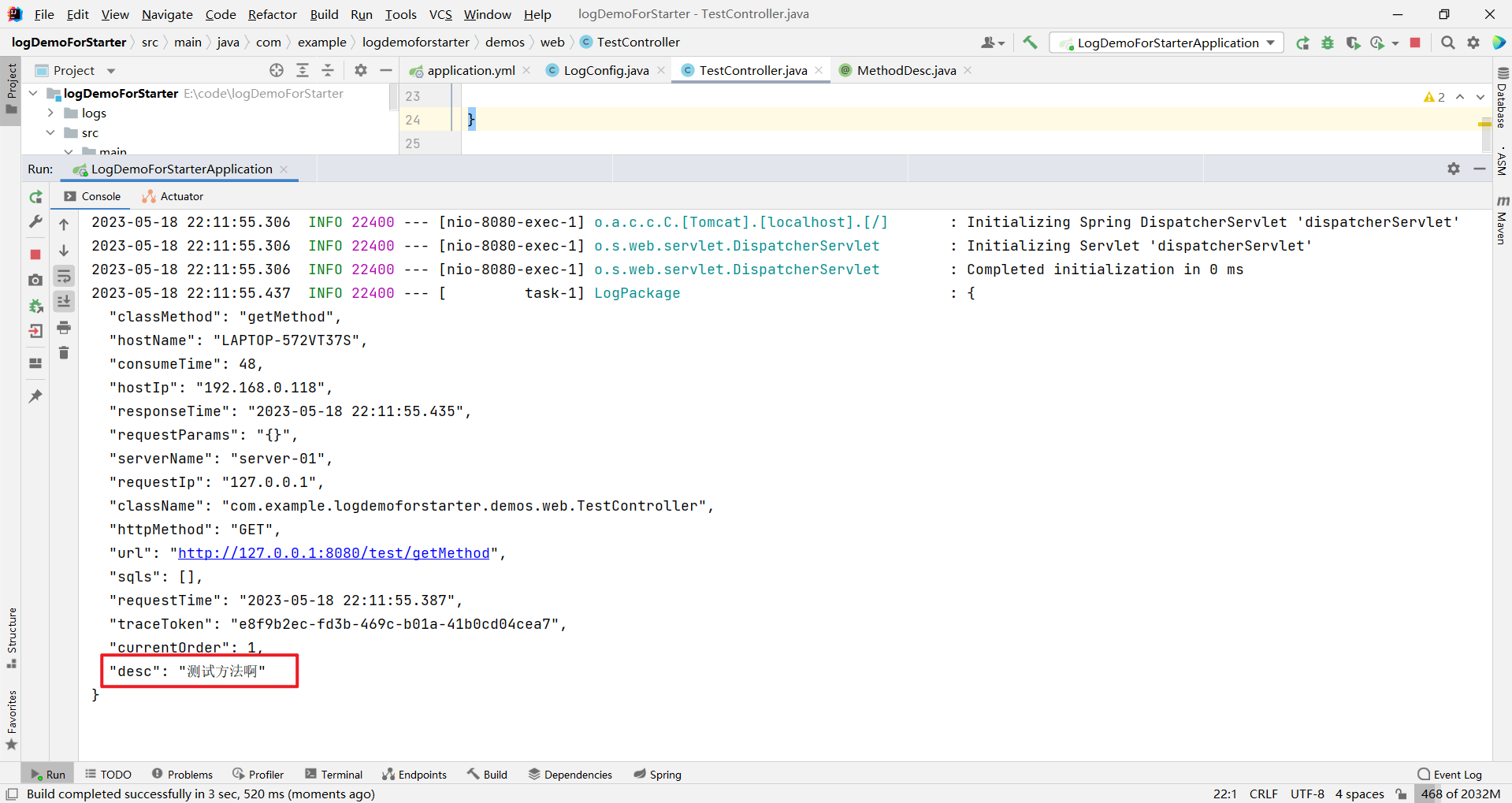Rerun the LogDemoForStarterApplication from console toolbar
Image resolution: width=1512 pixels, height=803 pixels.
pos(35,197)
